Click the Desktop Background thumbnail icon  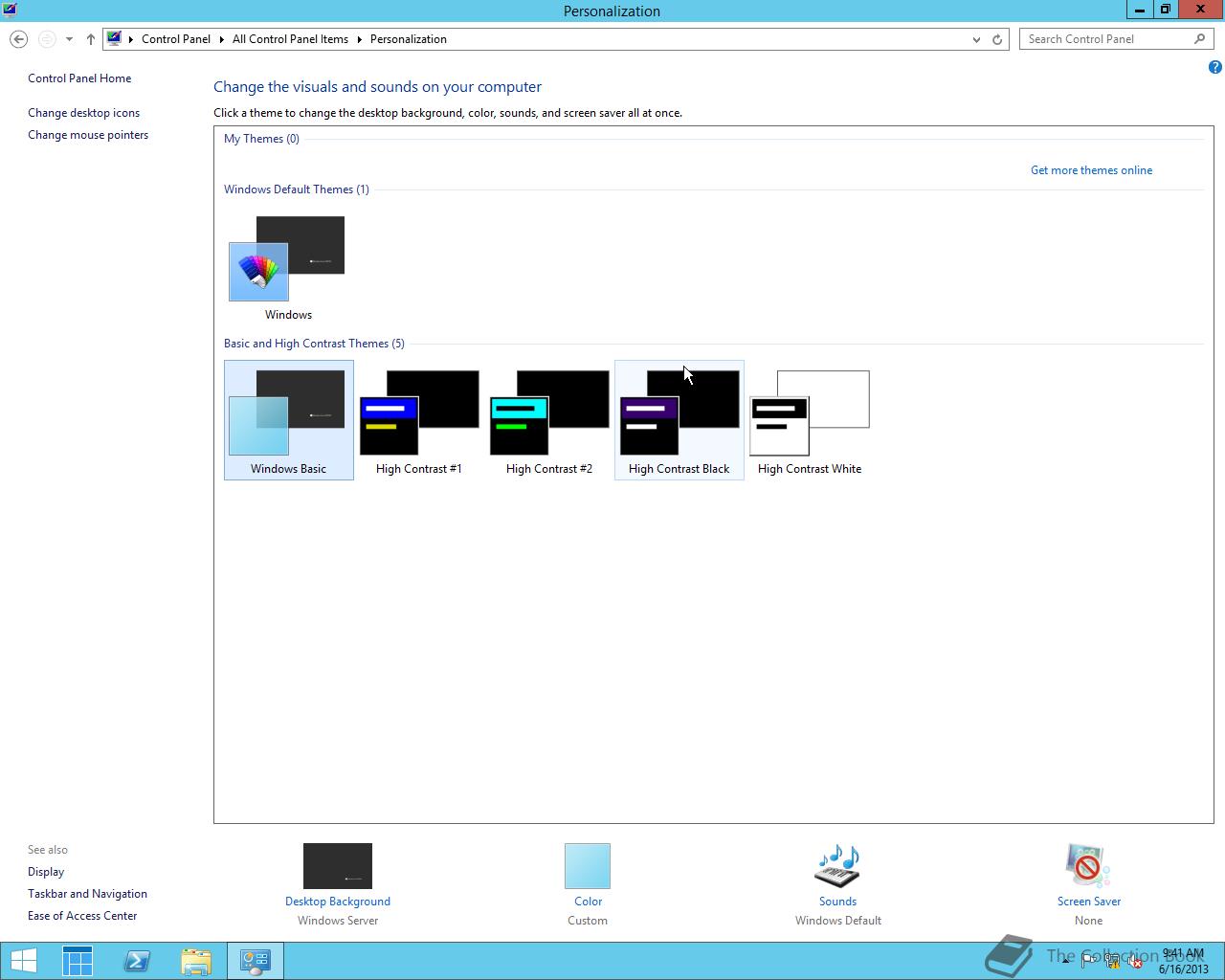(338, 866)
